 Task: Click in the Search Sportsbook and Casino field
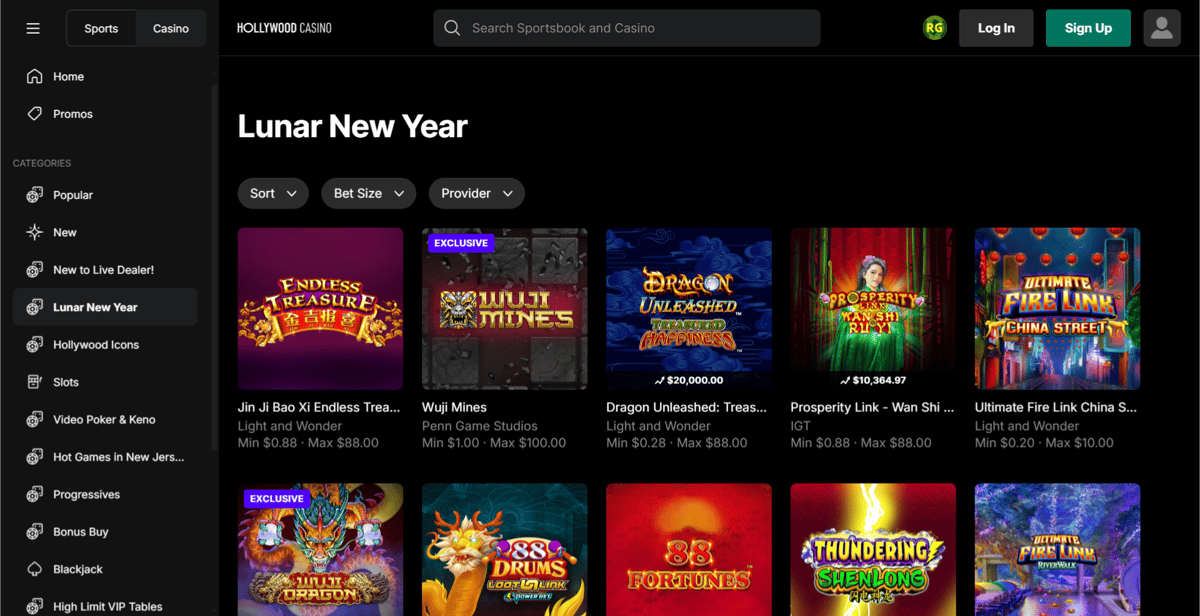[627, 28]
